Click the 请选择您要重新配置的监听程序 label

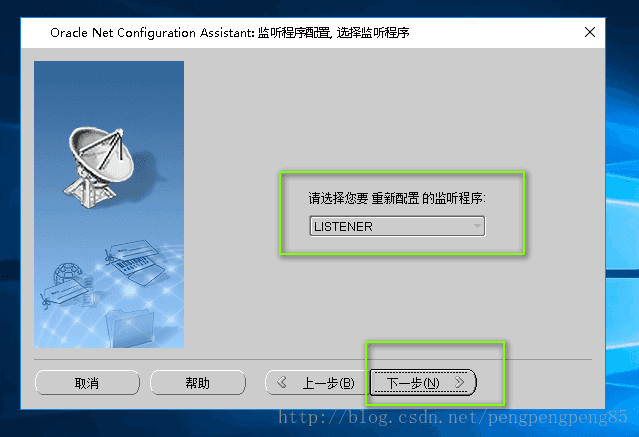397,199
